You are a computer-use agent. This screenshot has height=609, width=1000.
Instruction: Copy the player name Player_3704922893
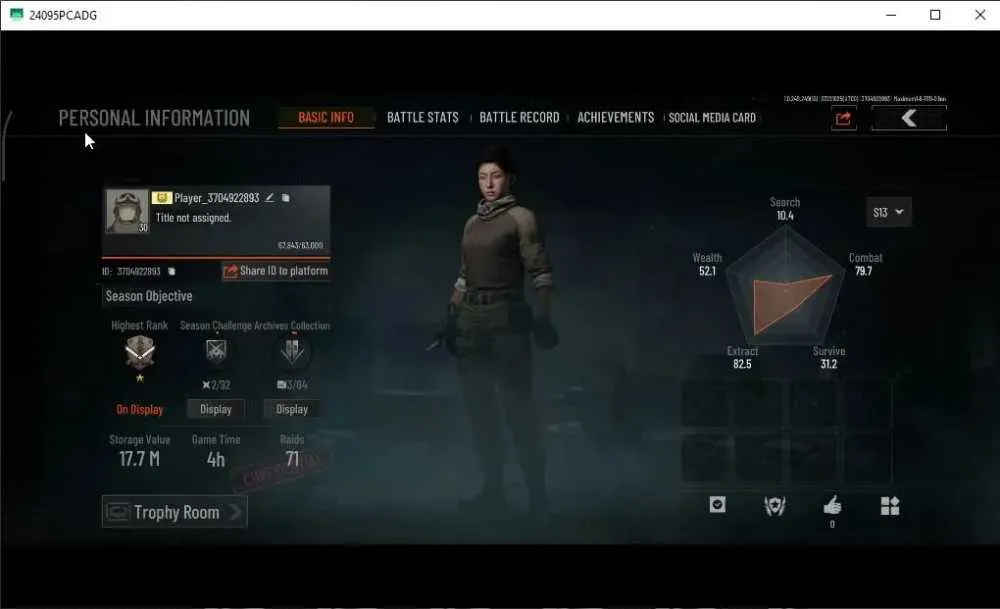pos(286,198)
